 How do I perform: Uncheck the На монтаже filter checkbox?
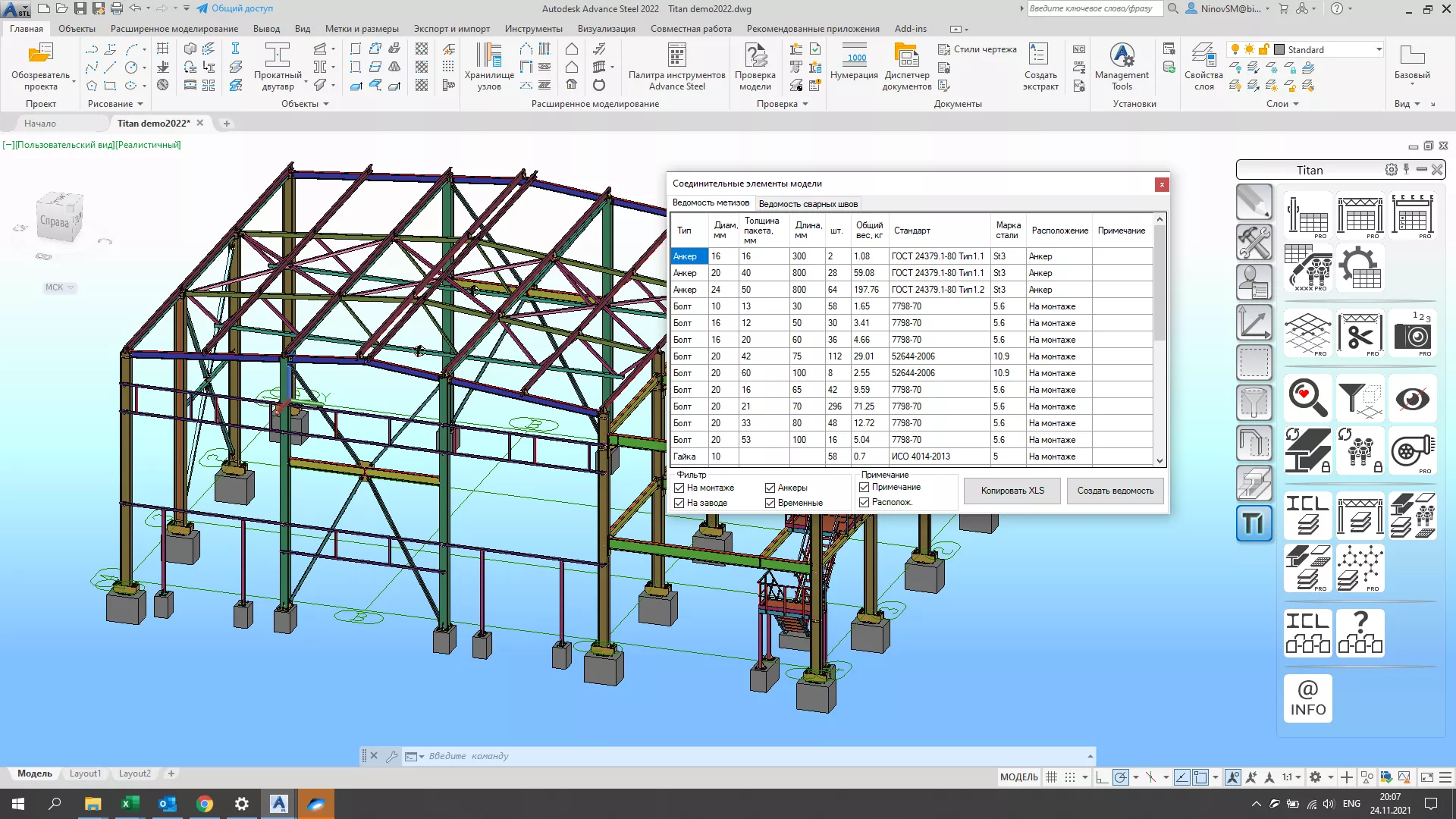pos(679,488)
